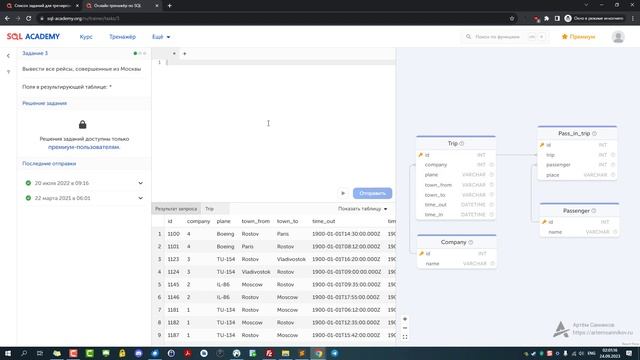Open the Премиум link
The image size is (640, 360).
coord(578,37)
